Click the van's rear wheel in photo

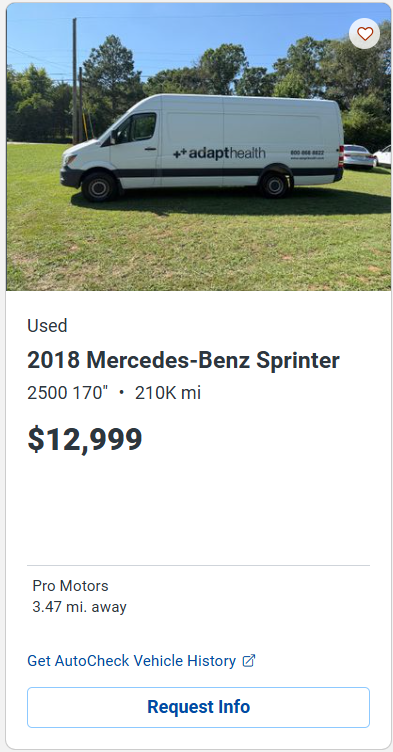tap(275, 185)
